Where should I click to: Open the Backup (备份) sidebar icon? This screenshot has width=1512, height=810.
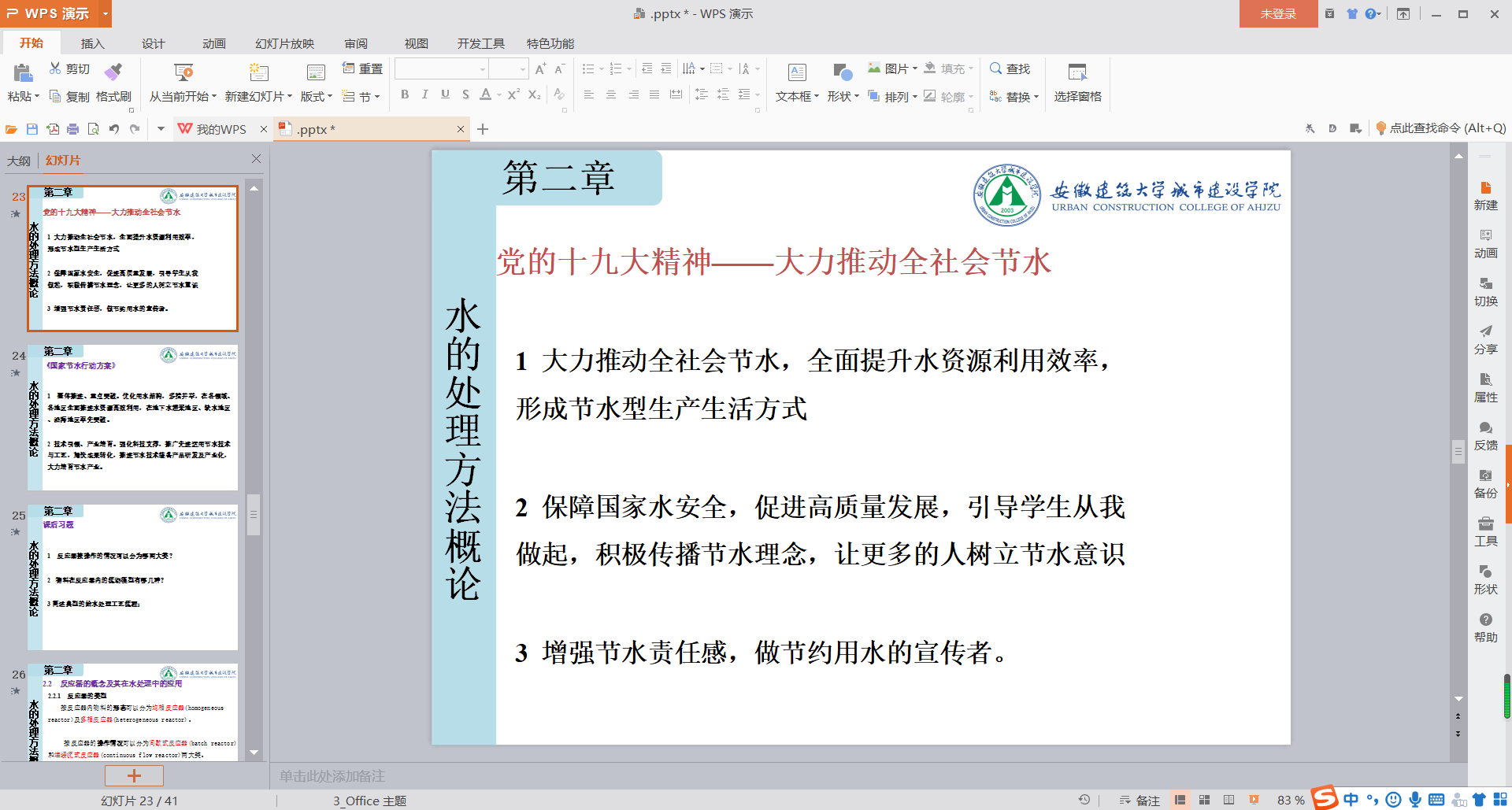point(1485,483)
